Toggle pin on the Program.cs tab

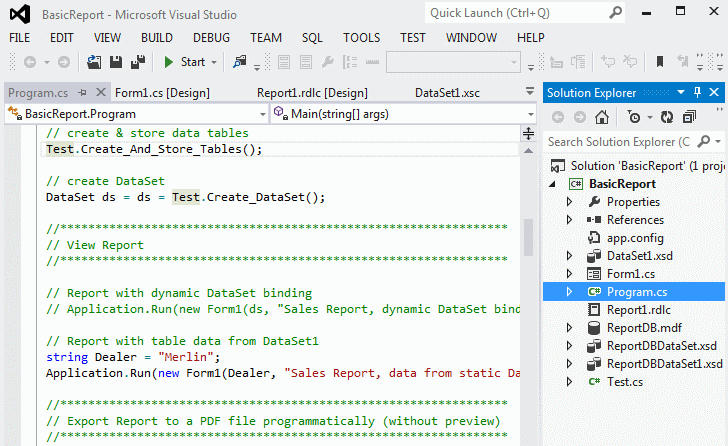click(x=83, y=93)
